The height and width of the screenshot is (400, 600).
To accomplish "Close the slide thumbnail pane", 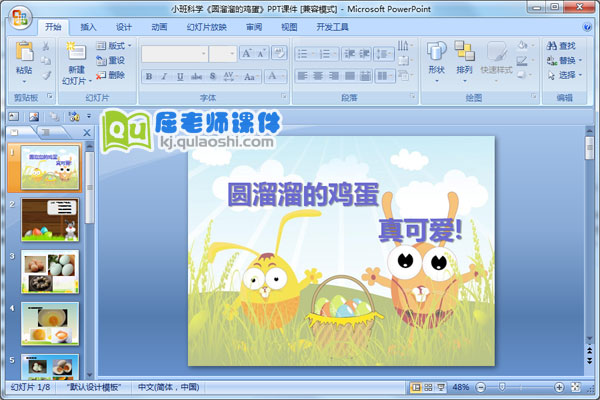I will point(87,132).
